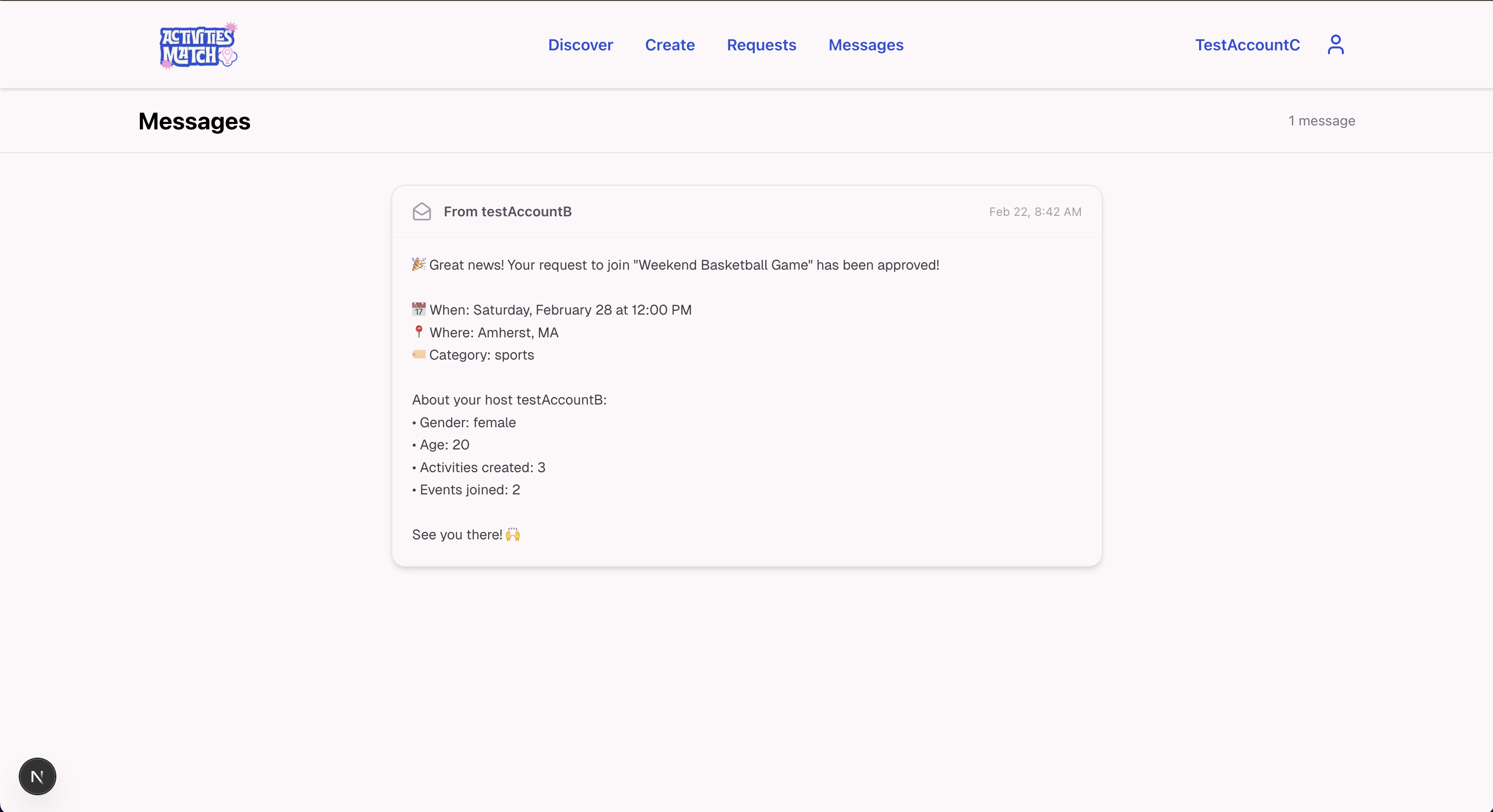Click the label tag emoji beside Category

point(418,354)
